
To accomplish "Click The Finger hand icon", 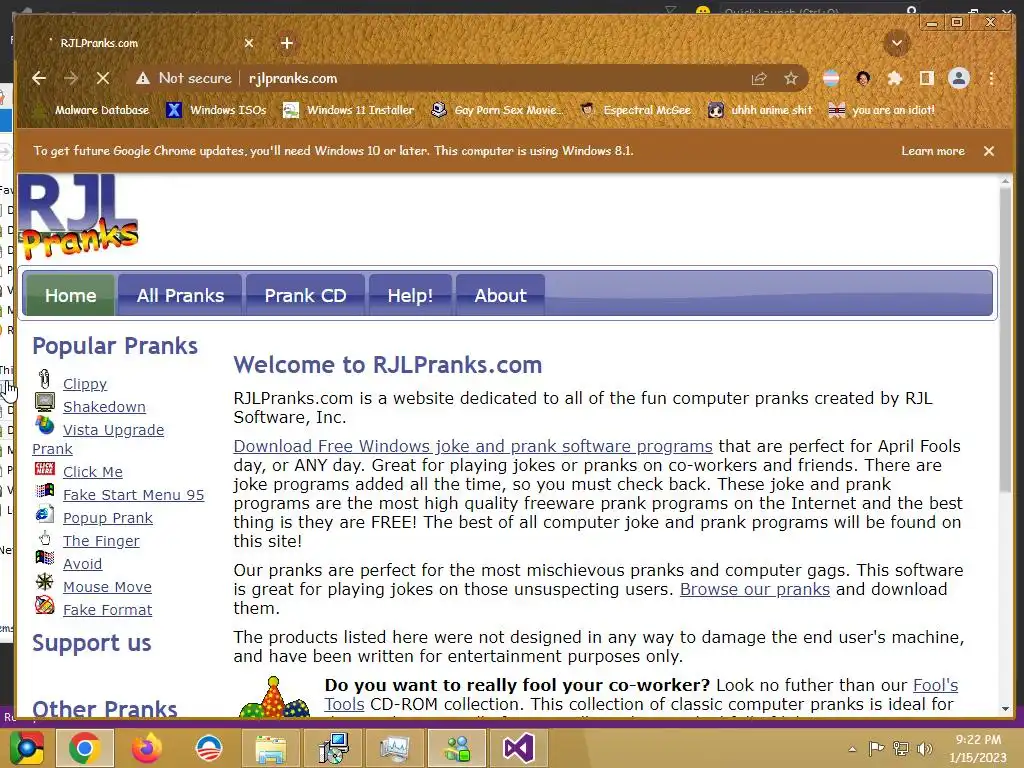I will [x=44, y=537].
